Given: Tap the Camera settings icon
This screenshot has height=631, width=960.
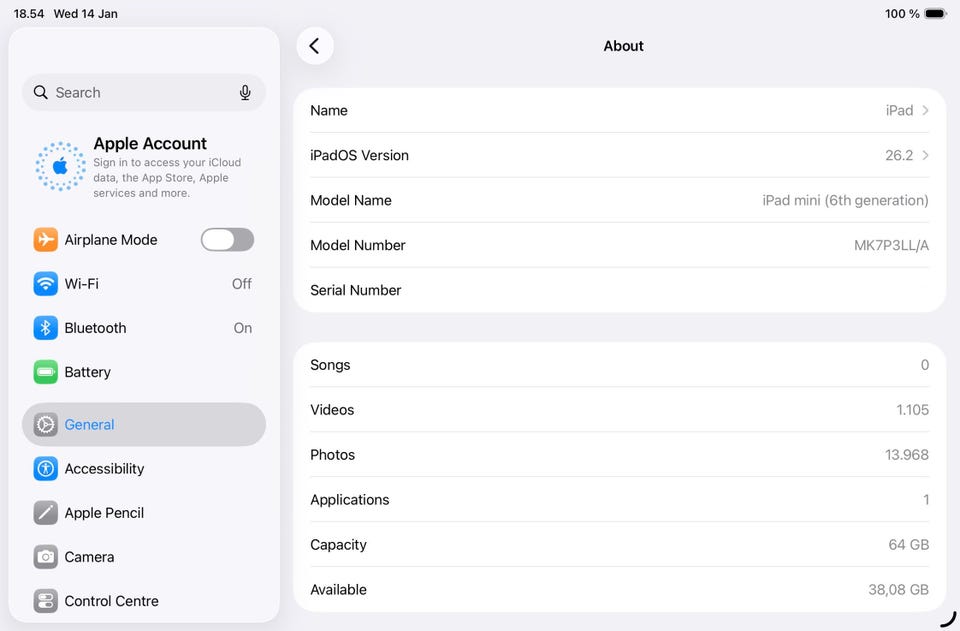Looking at the screenshot, I should coord(46,557).
